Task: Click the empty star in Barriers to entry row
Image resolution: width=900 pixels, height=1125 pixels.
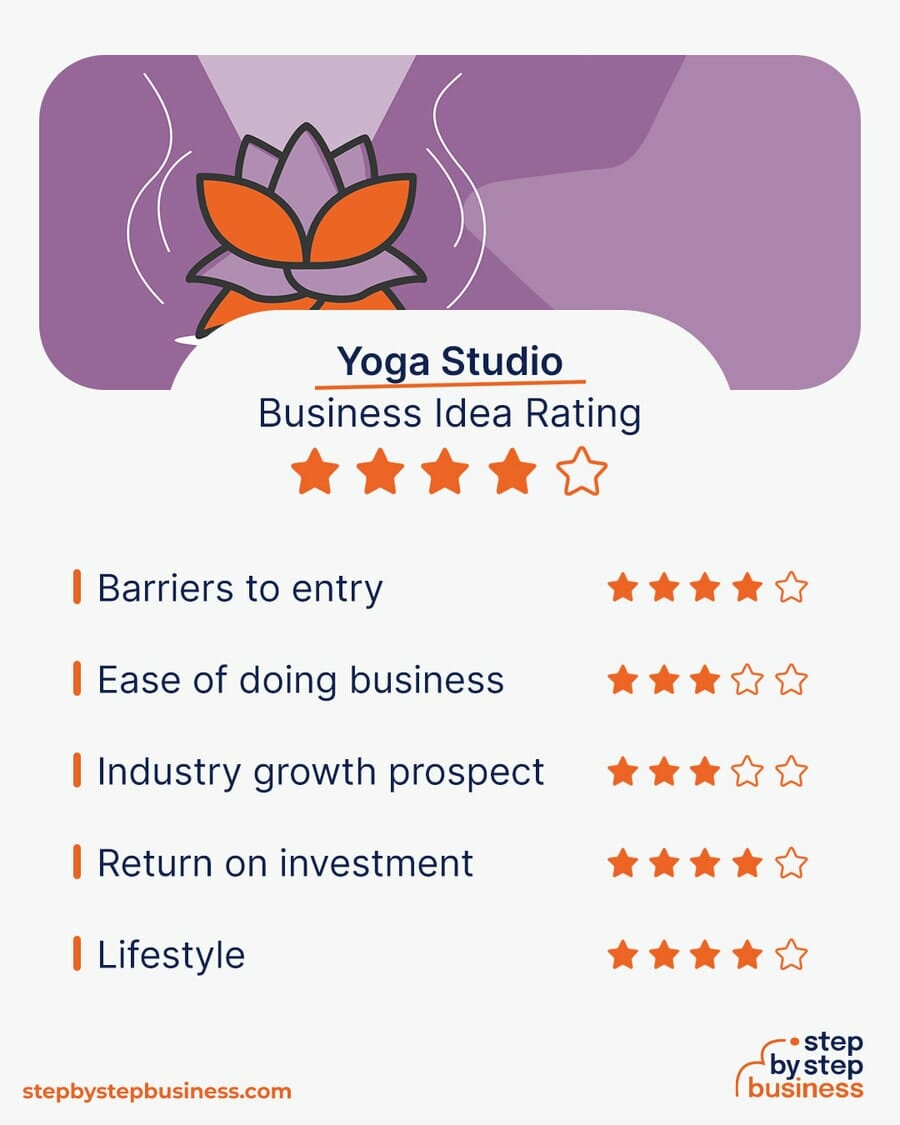Action: pyautogui.click(x=791, y=587)
